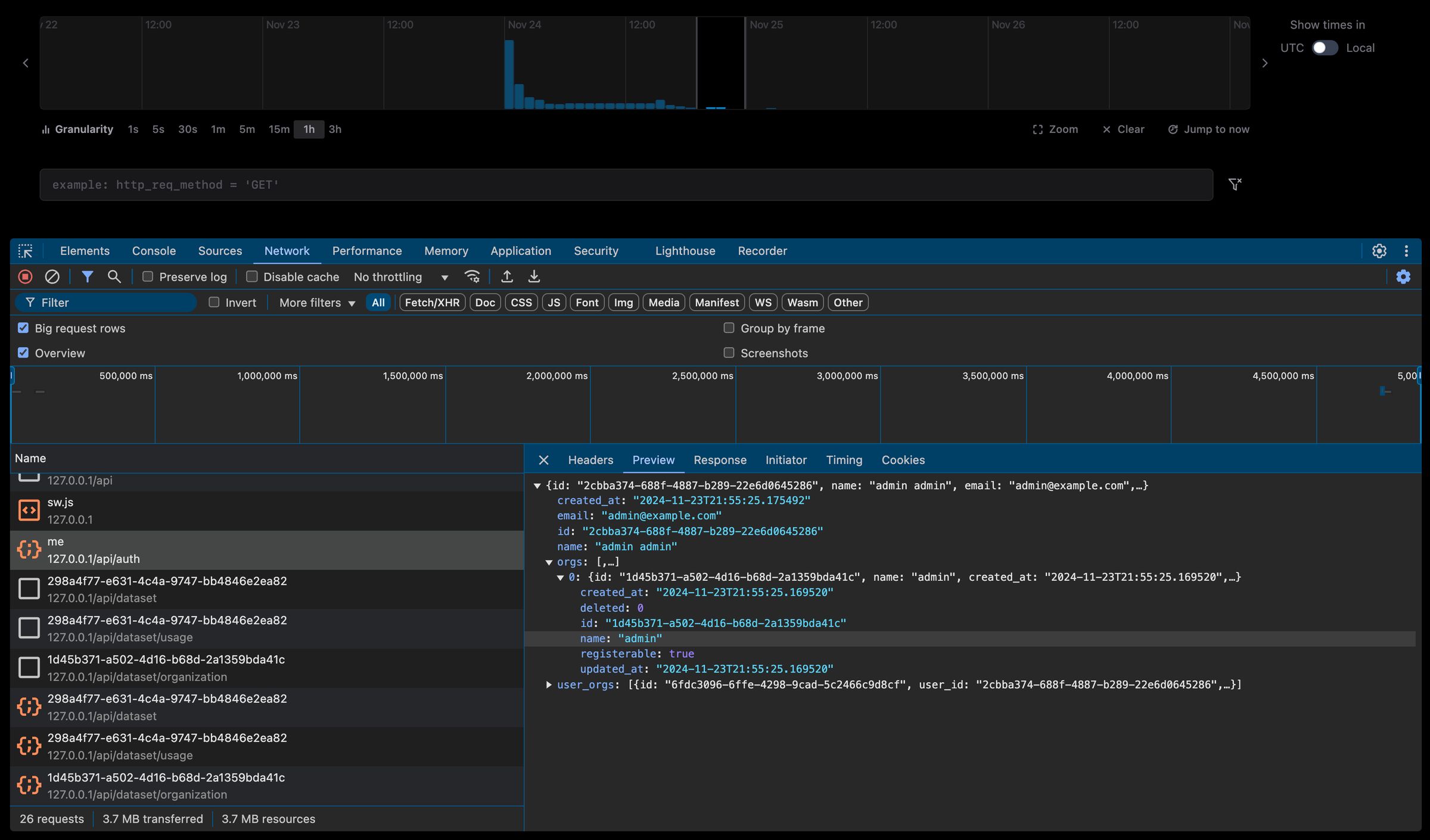Image resolution: width=1430 pixels, height=840 pixels.
Task: Filter requests by Fetch/XHR
Action: click(x=432, y=302)
